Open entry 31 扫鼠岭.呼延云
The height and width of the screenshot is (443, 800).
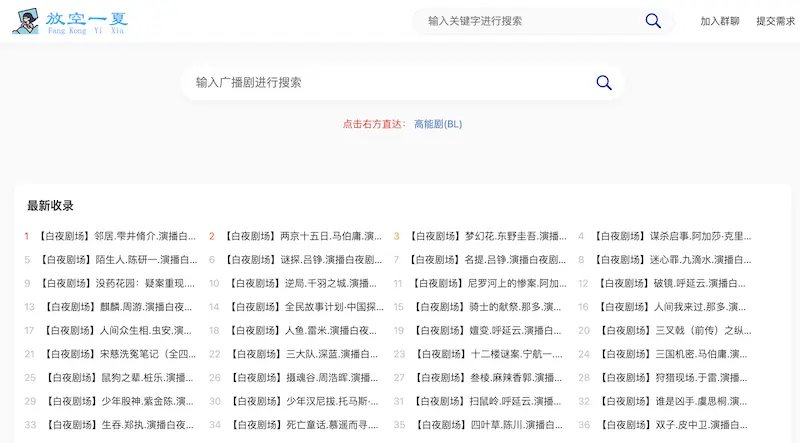click(x=488, y=401)
